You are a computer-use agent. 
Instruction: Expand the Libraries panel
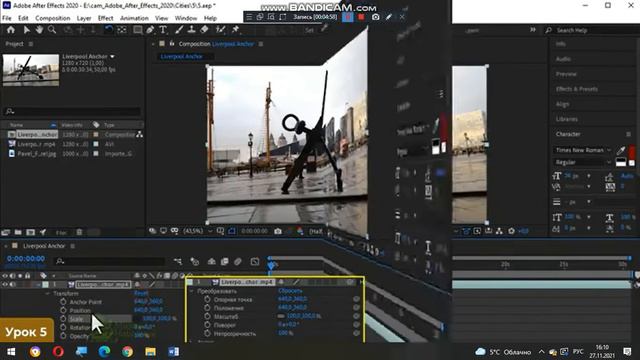(x=567, y=119)
